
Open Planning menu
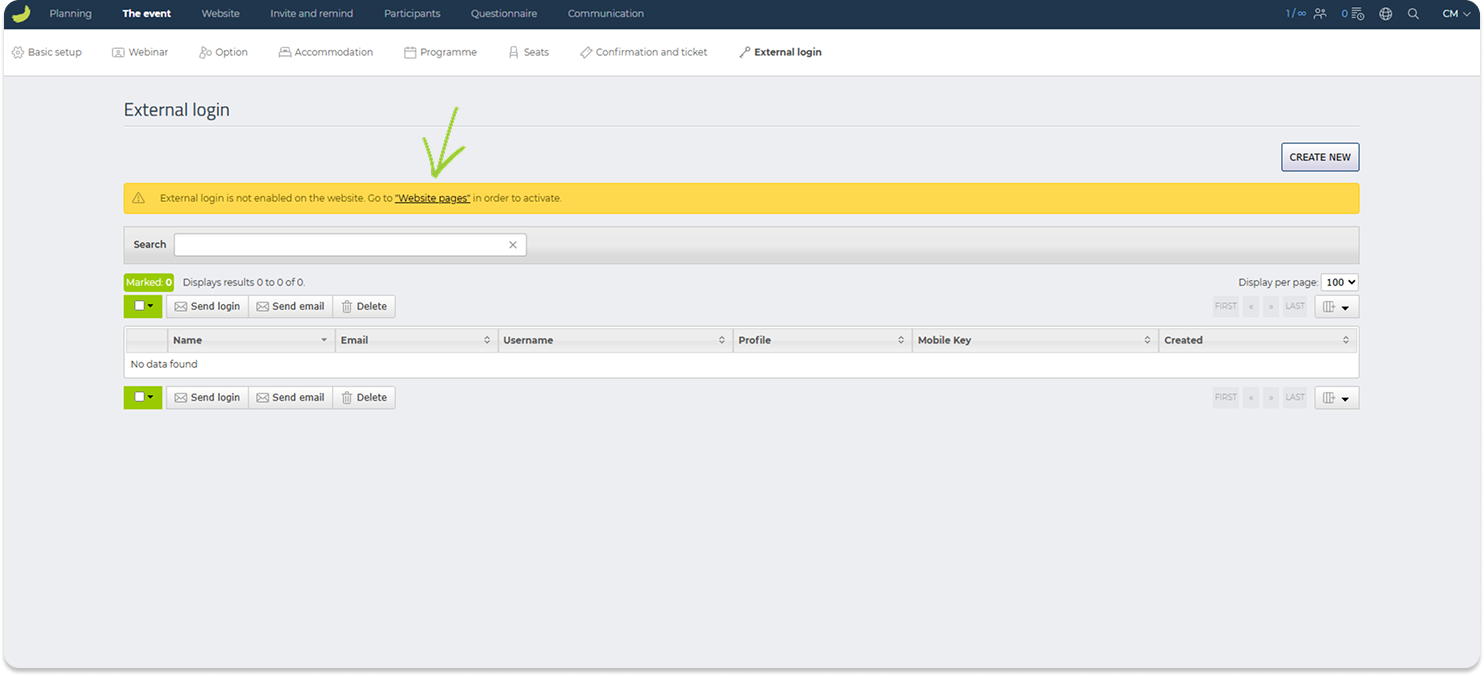point(70,14)
